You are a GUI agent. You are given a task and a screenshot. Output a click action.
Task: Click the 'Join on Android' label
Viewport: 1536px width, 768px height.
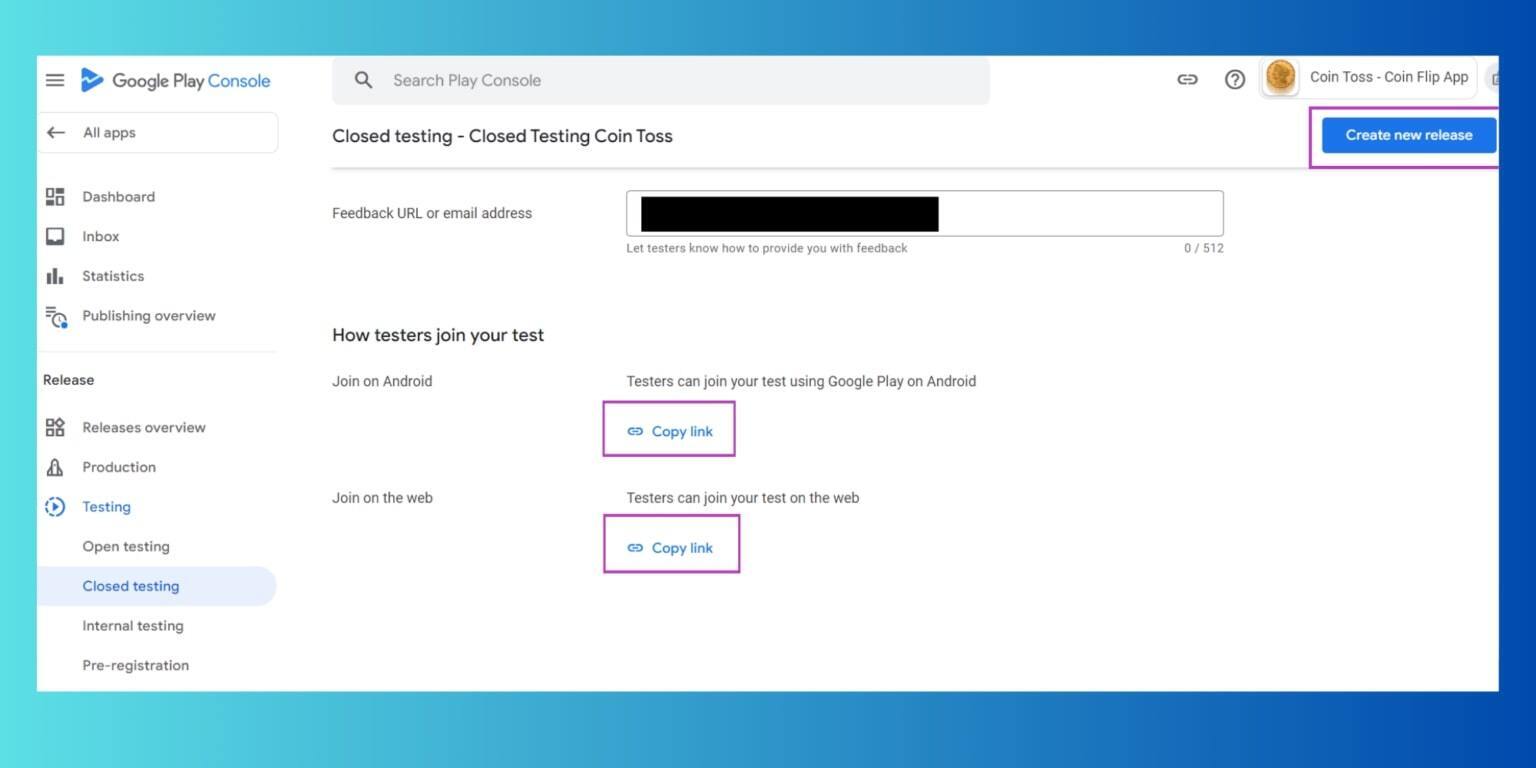382,381
